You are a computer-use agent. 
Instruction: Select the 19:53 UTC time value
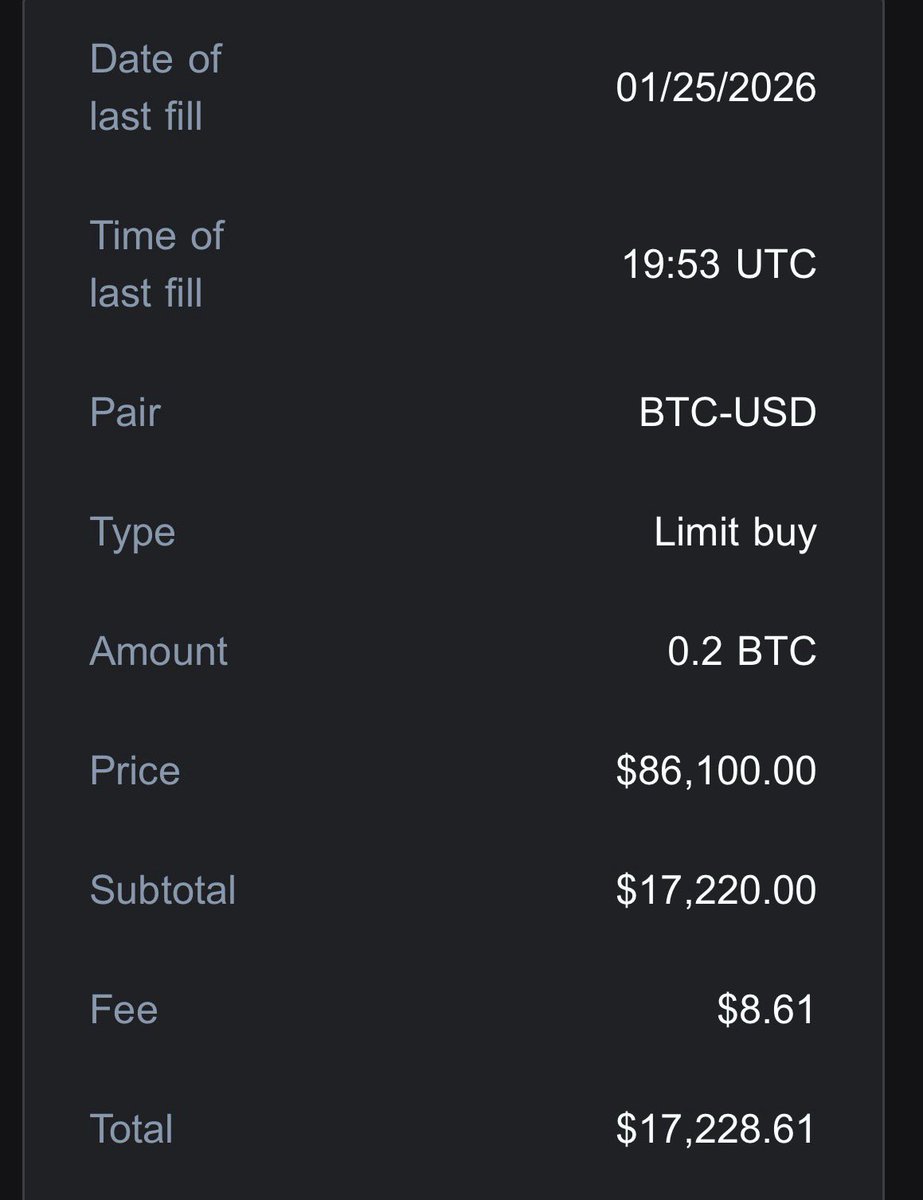[x=719, y=265]
